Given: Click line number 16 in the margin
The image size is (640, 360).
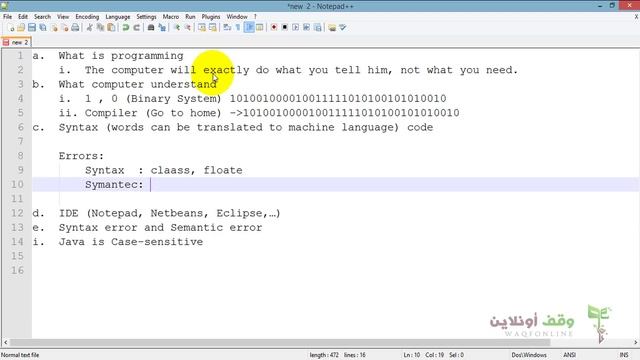Looking at the screenshot, I should (x=17, y=270).
